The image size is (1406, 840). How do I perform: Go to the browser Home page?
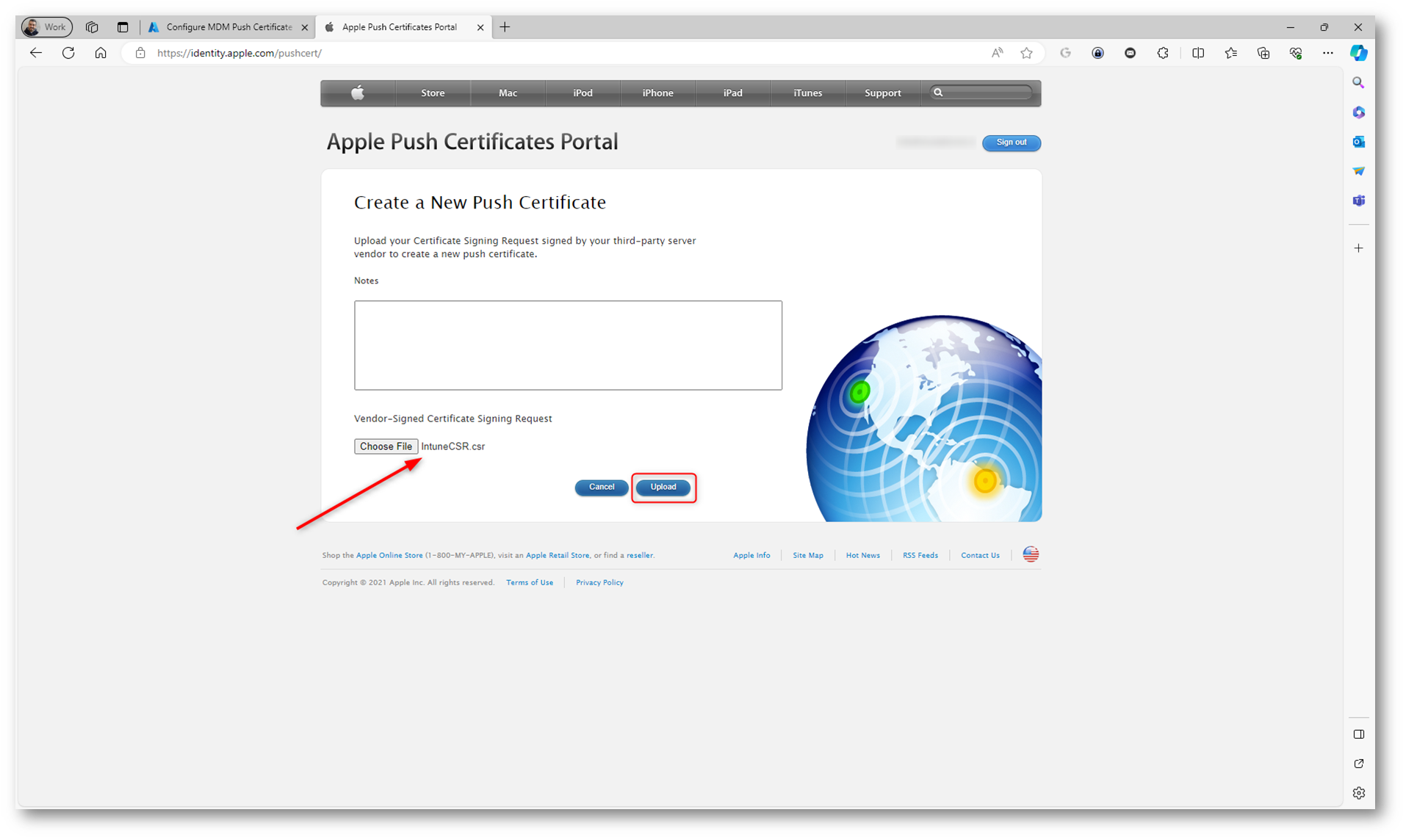tap(101, 53)
